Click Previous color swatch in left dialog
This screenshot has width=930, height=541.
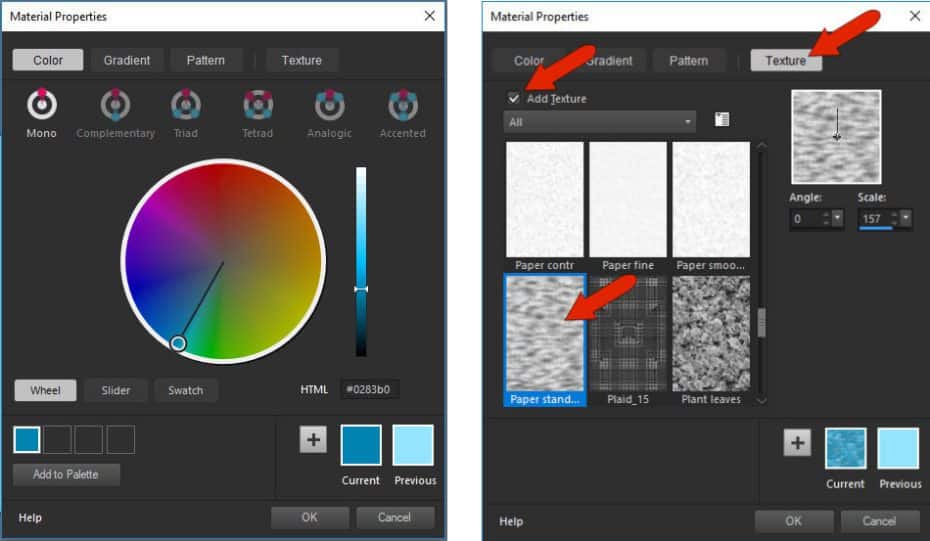coord(413,445)
